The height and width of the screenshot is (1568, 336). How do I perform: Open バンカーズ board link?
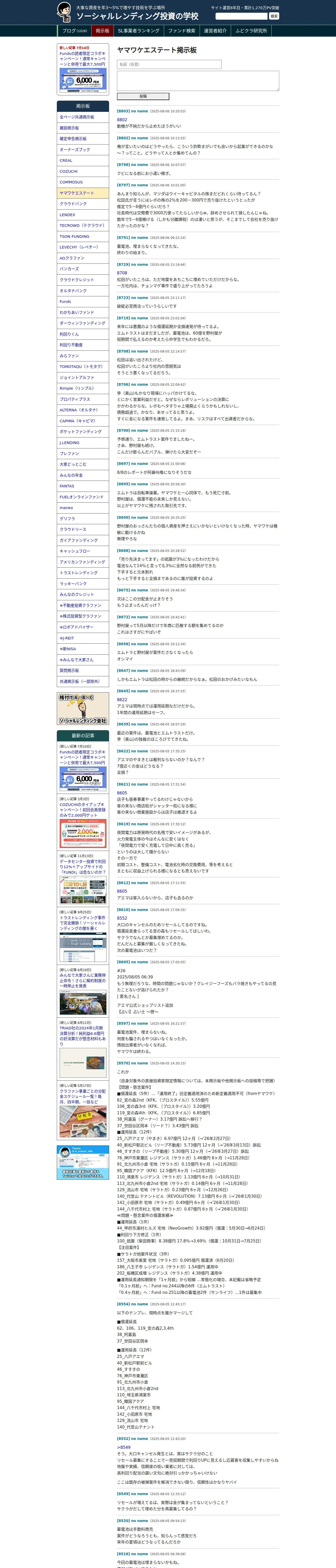83,269
